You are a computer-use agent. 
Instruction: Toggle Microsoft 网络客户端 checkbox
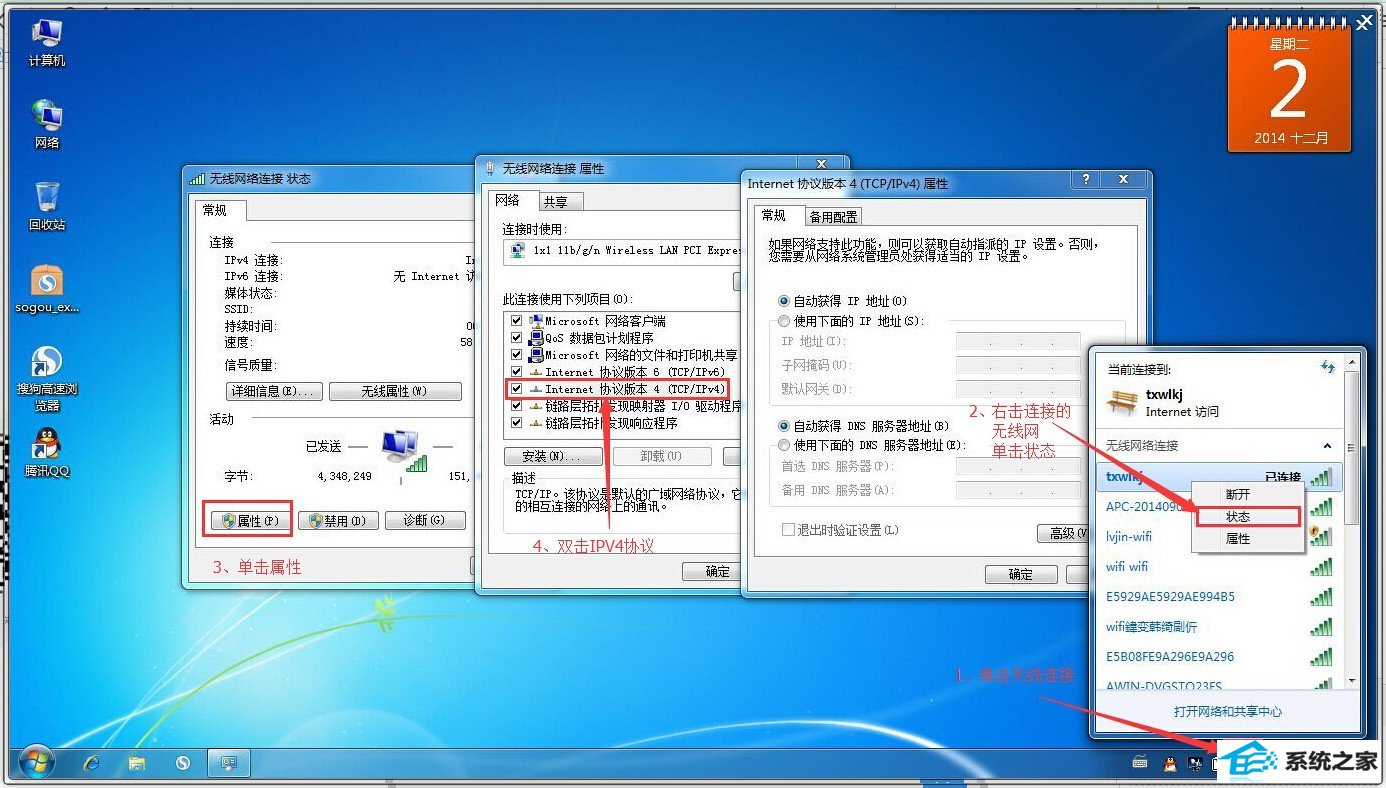pos(517,321)
